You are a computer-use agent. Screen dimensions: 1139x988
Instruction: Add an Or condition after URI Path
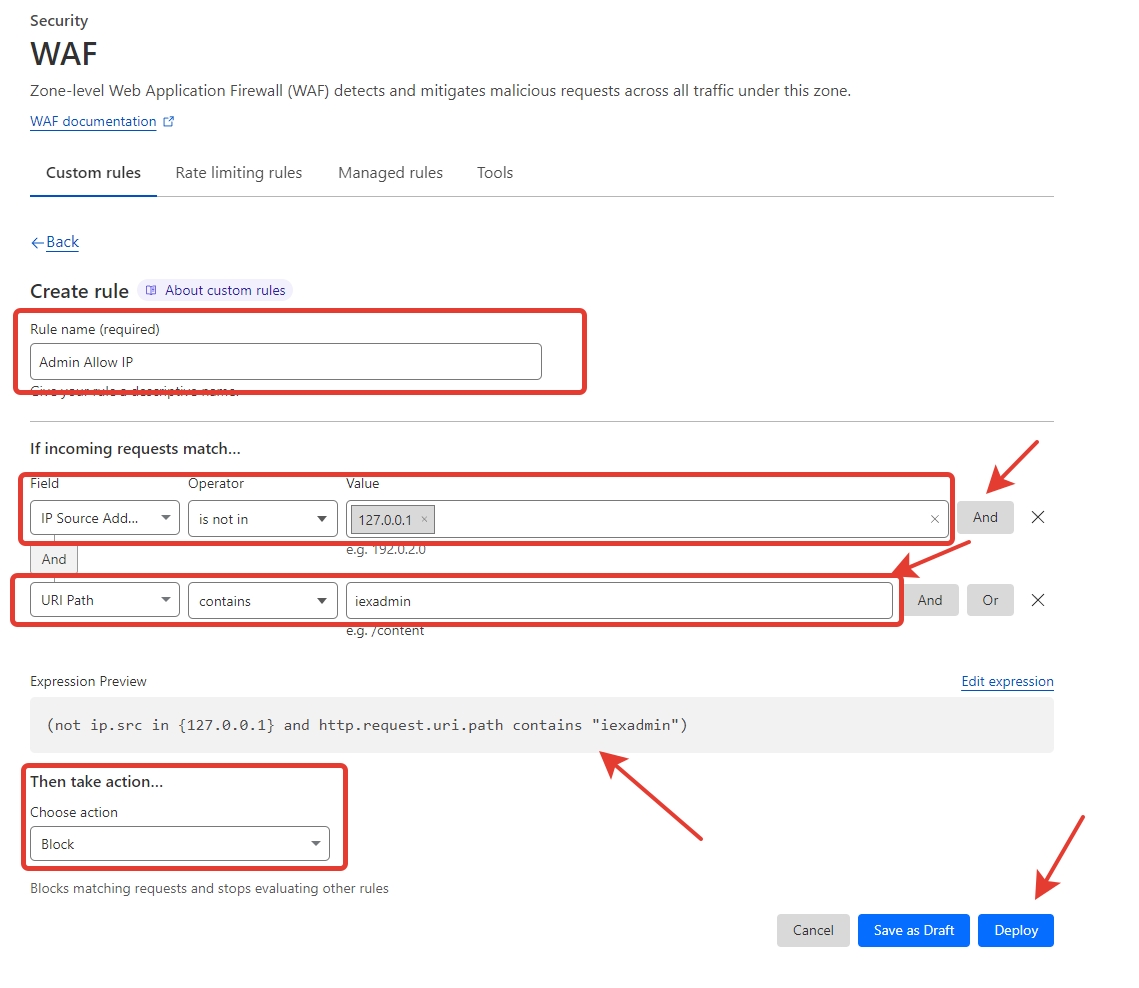989,600
